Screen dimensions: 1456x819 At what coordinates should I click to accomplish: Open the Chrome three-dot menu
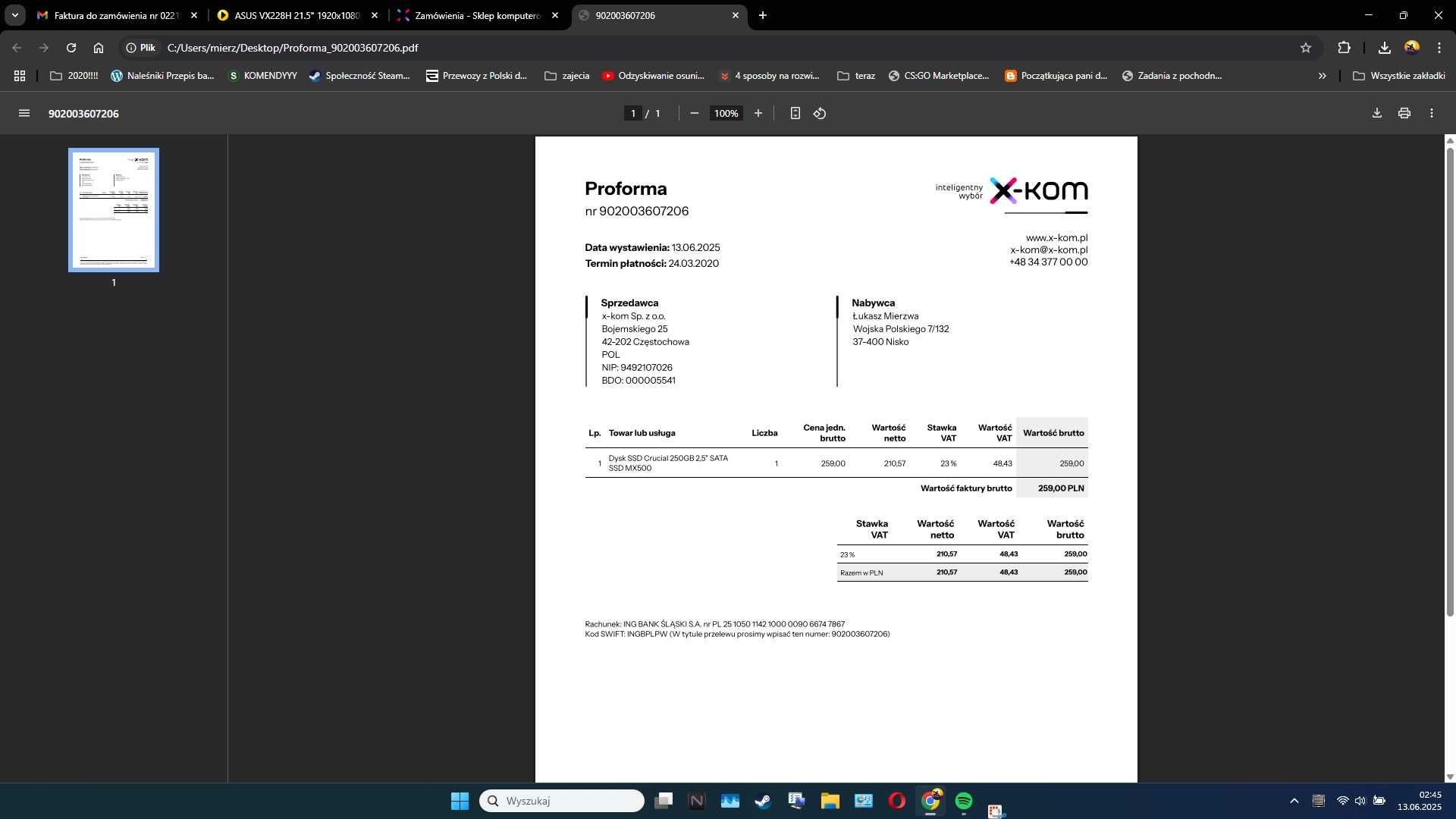[1439, 48]
